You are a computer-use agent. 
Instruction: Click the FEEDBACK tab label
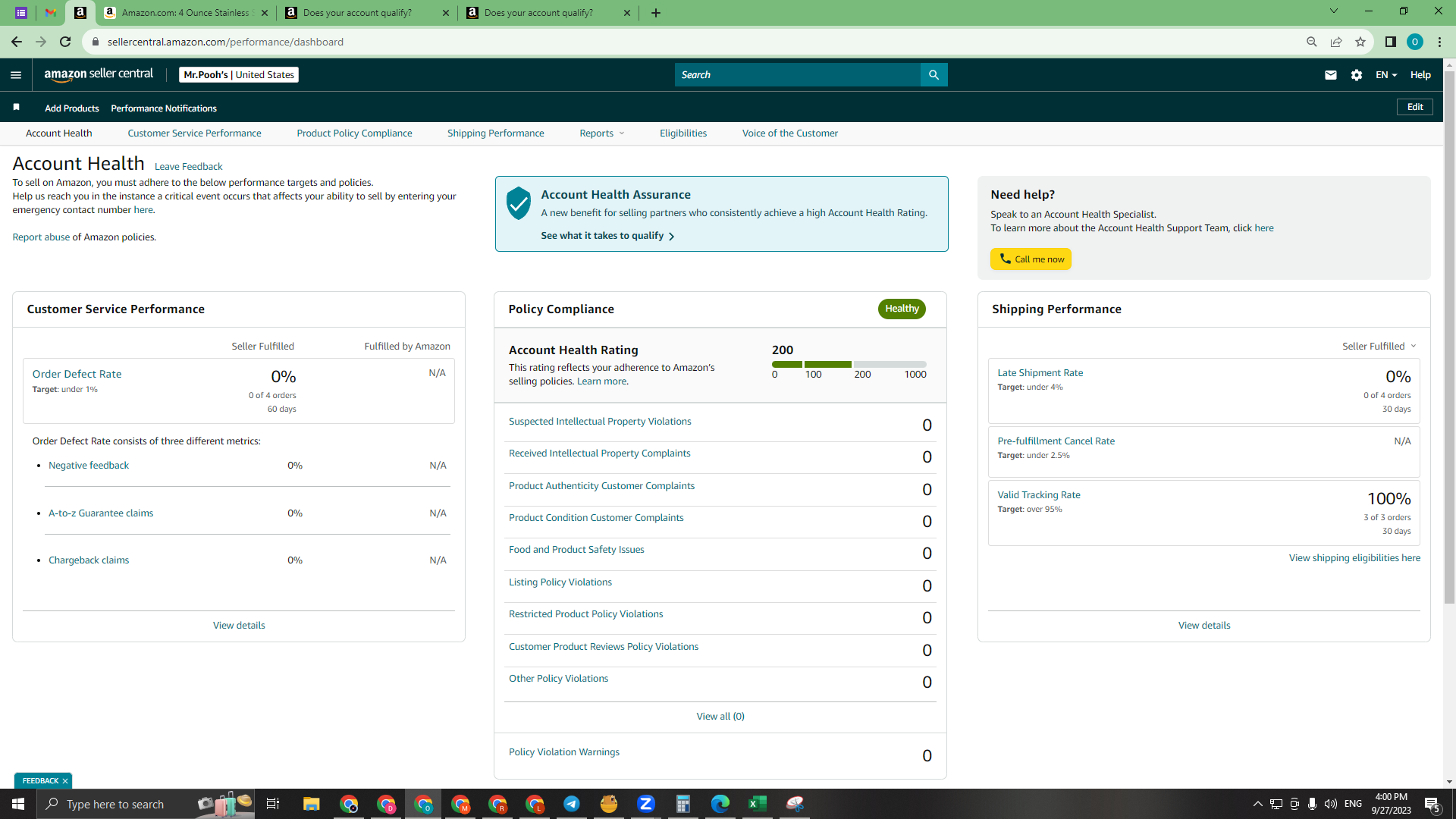(40, 781)
